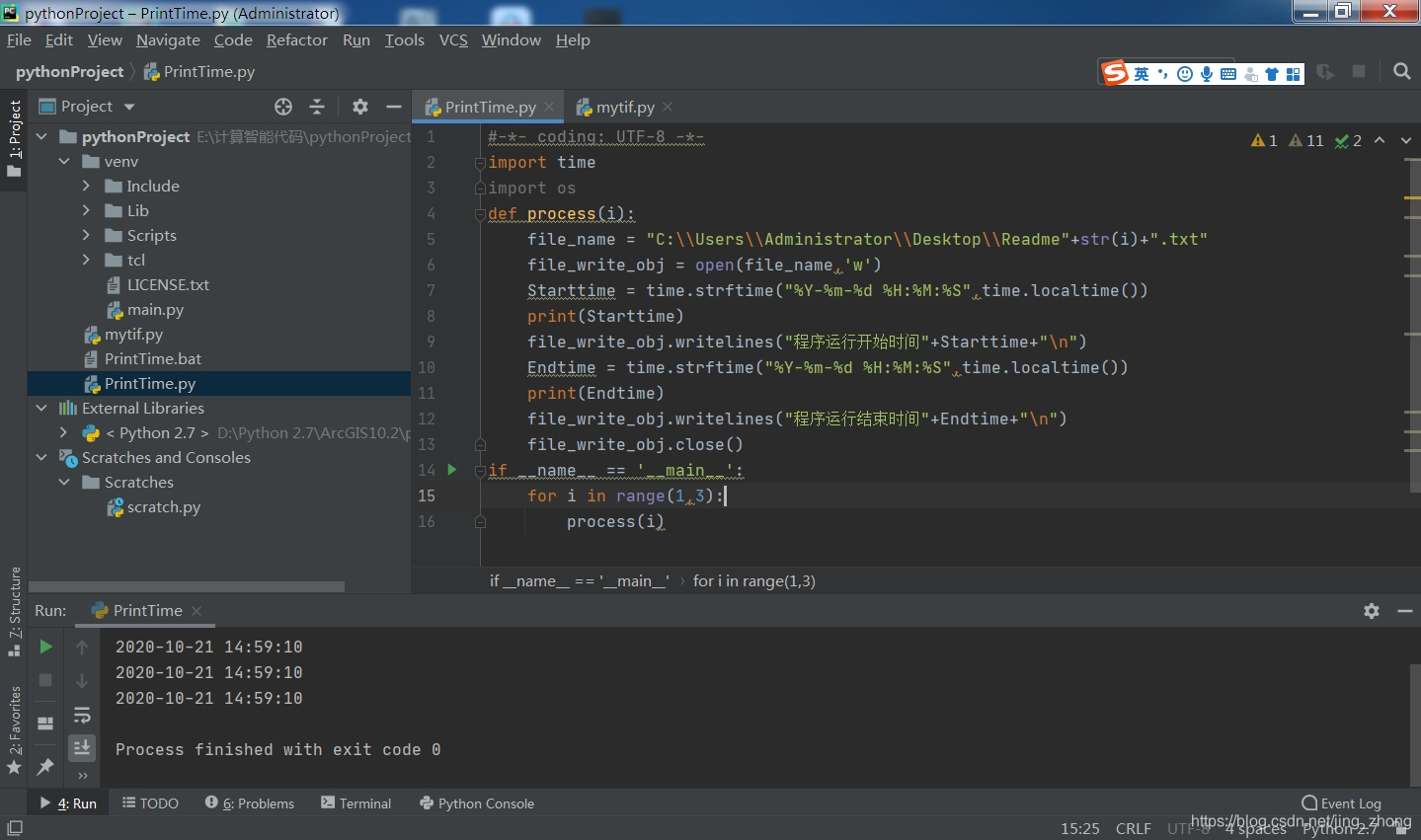Viewport: 1421px width, 840px height.
Task: Expand the Python 2.7 library node
Action: (x=64, y=432)
